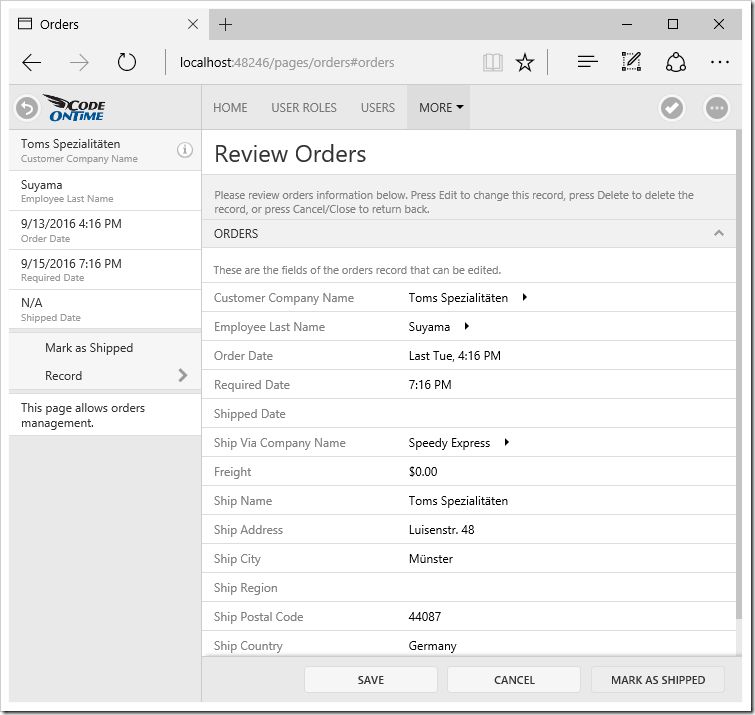The height and width of the screenshot is (715, 755).
Task: Click Toms Spezialitäten in sidebar header
Action: click(105, 150)
